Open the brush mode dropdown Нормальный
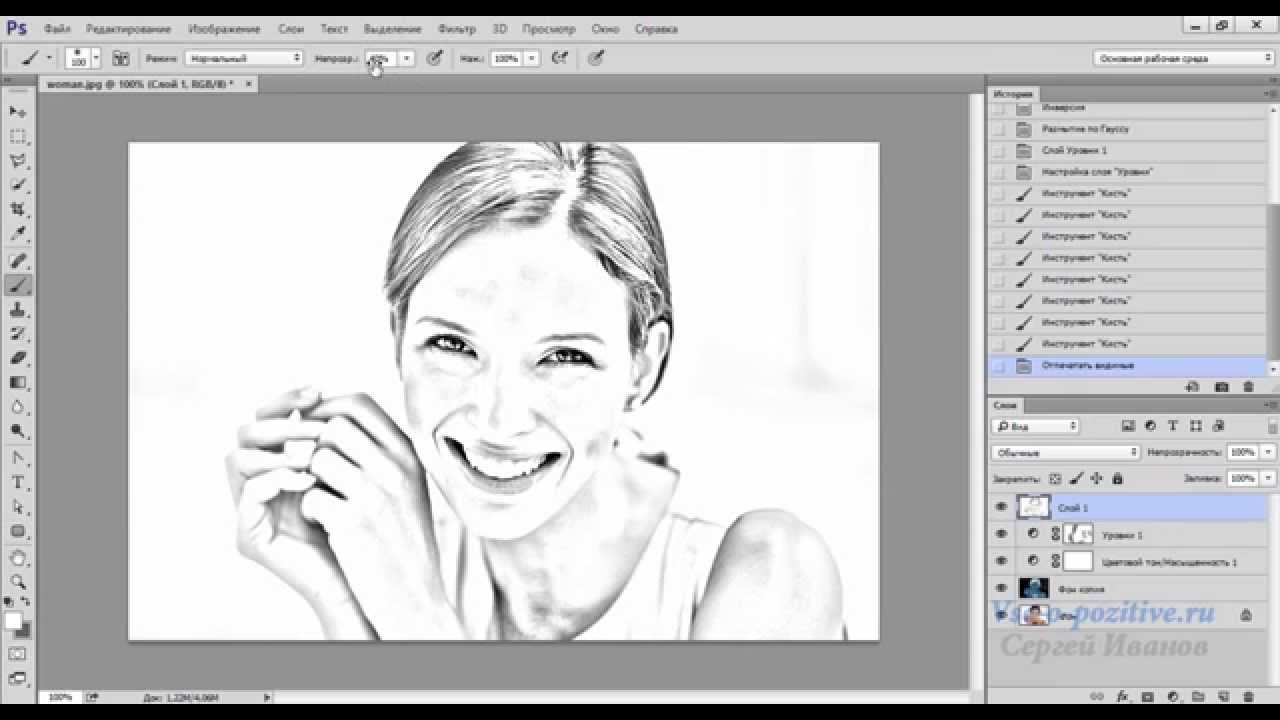Screen dimensions: 1280x720 (x=244, y=58)
